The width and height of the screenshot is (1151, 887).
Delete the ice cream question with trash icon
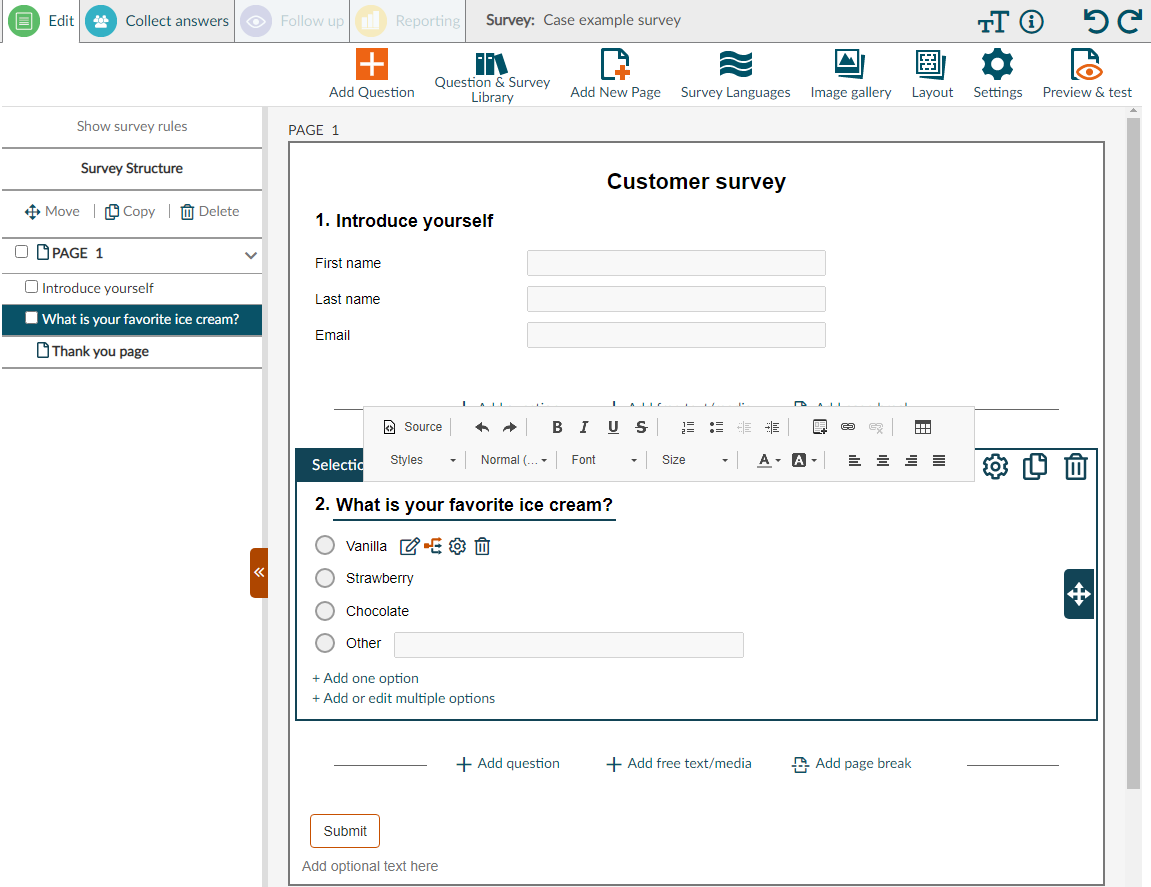pos(1076,466)
